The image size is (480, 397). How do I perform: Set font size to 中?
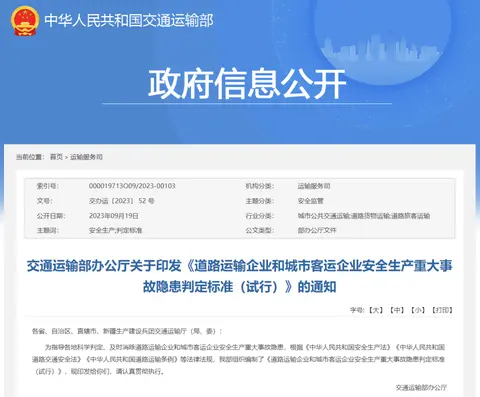(x=397, y=310)
